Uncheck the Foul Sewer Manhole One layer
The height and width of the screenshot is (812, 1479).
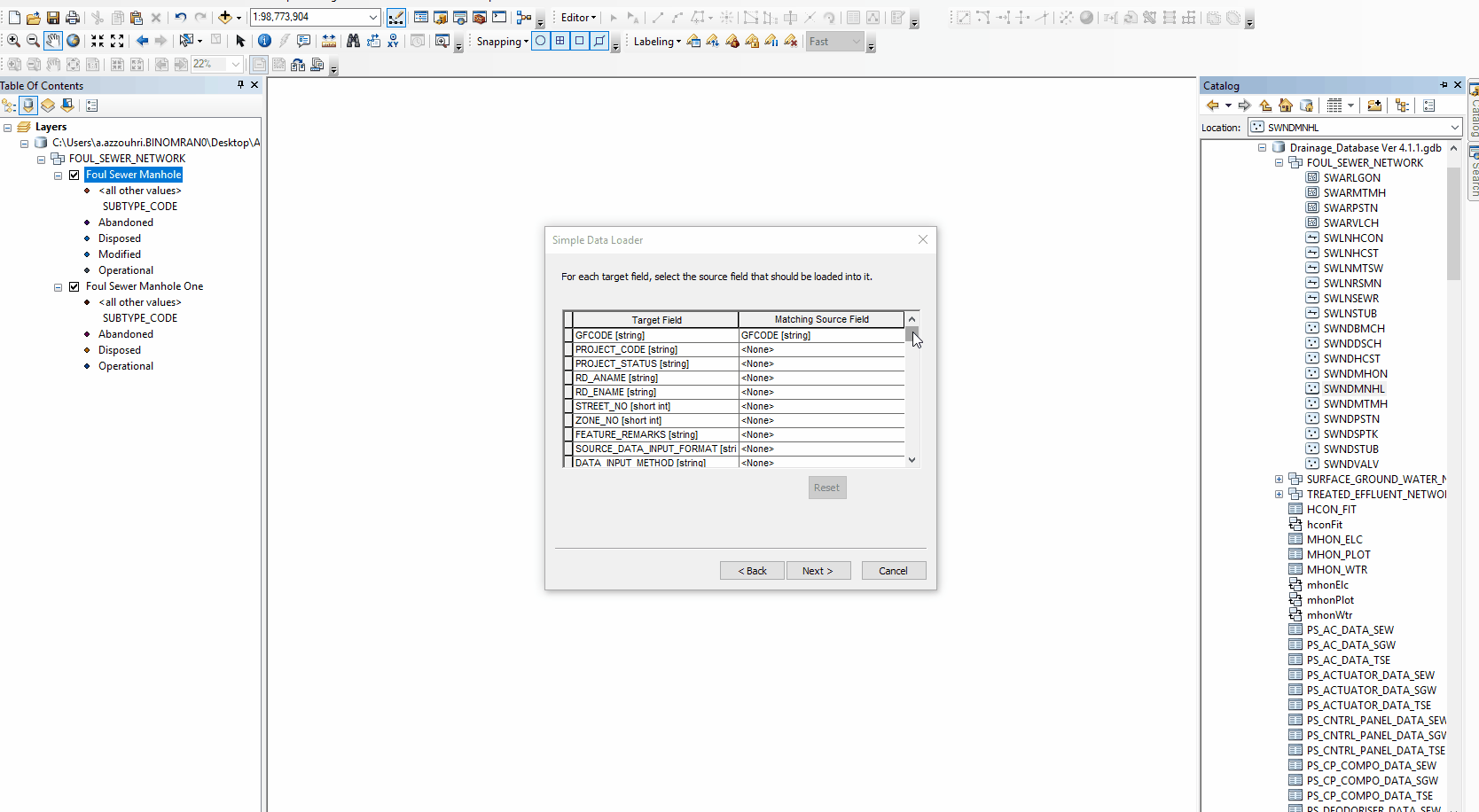pos(74,286)
